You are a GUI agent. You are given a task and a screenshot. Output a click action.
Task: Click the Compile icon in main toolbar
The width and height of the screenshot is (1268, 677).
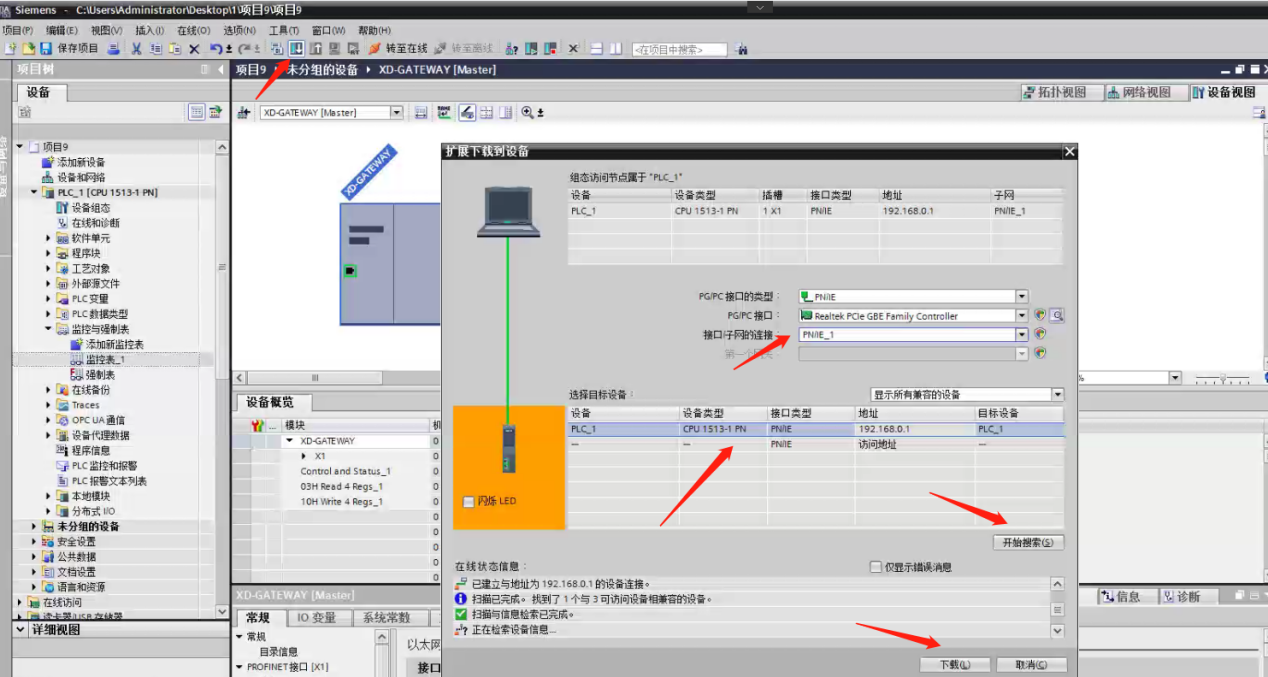[x=276, y=48]
